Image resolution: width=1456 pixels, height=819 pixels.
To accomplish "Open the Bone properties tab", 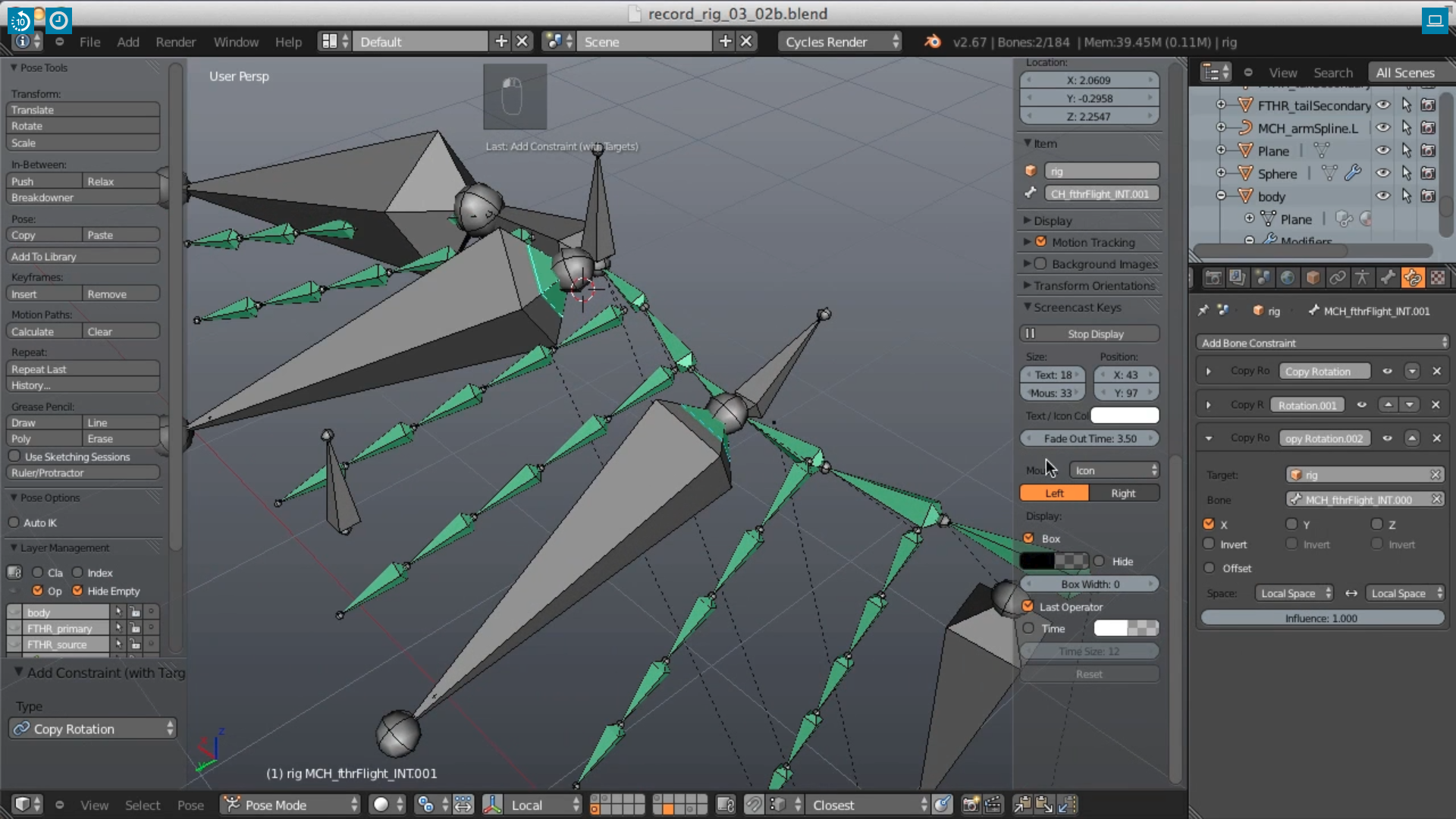I will [1388, 278].
